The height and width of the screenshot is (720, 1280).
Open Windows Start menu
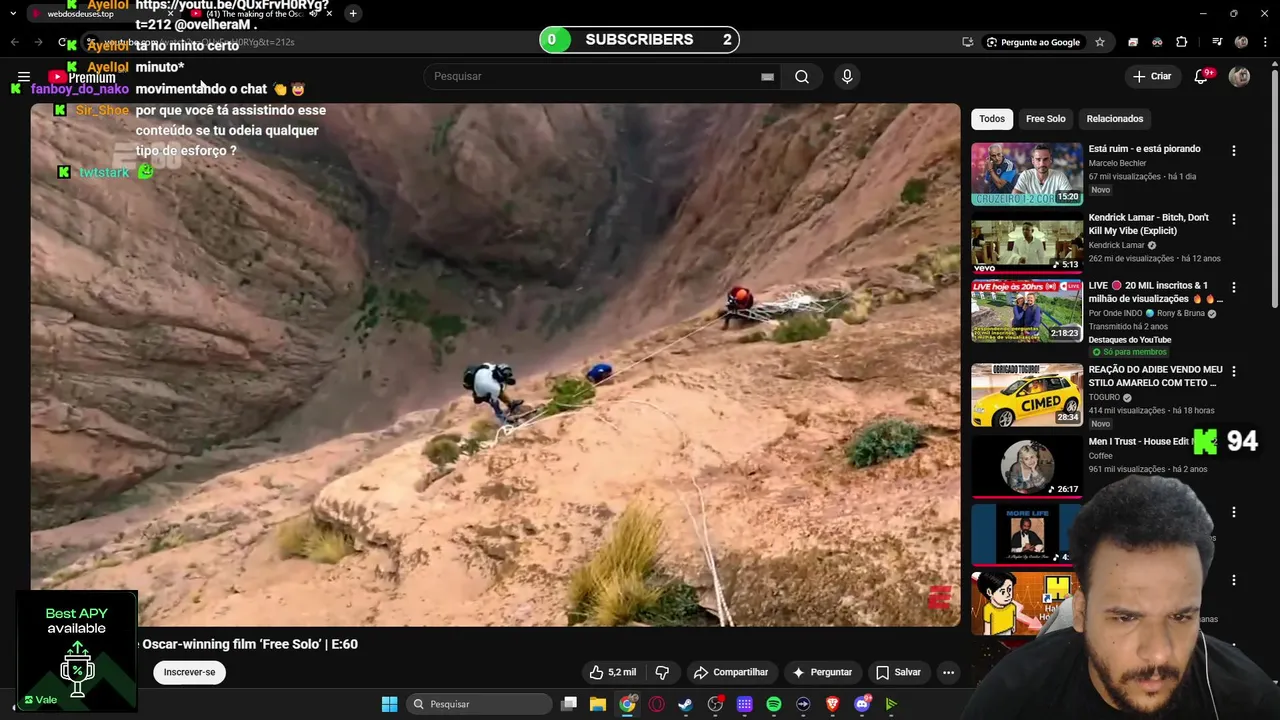pos(389,704)
